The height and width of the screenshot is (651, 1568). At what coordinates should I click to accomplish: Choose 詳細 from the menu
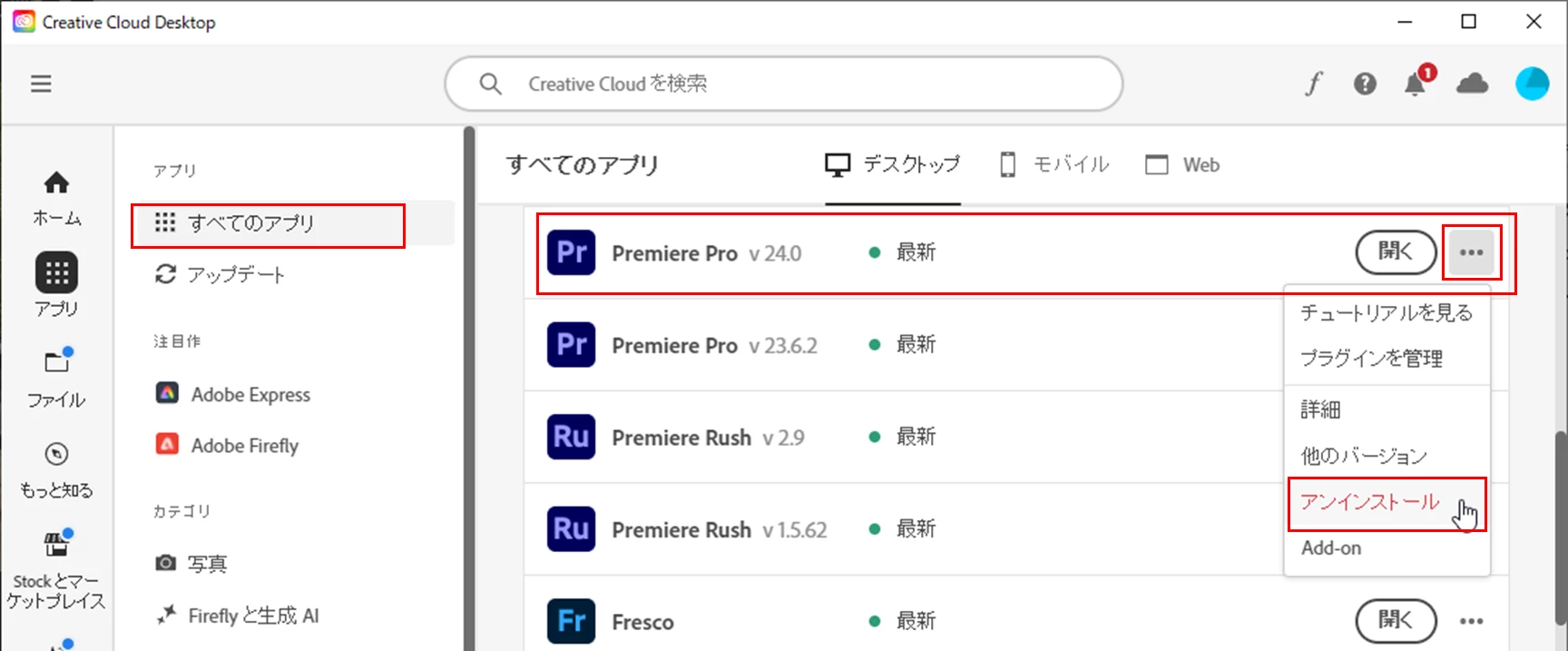point(1387,409)
